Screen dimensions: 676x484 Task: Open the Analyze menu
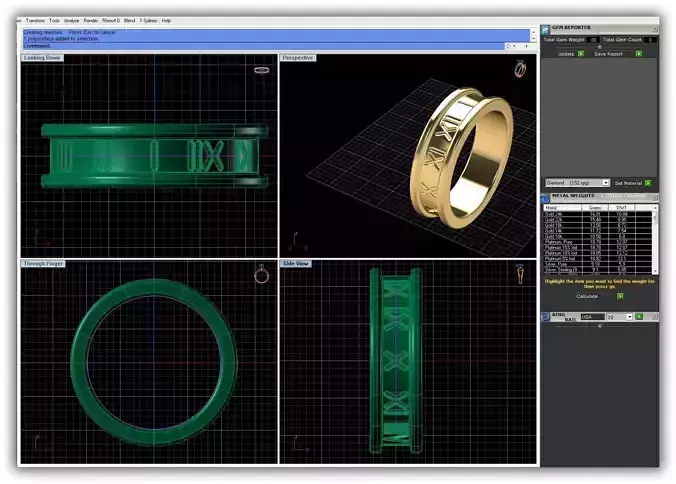tap(72, 20)
